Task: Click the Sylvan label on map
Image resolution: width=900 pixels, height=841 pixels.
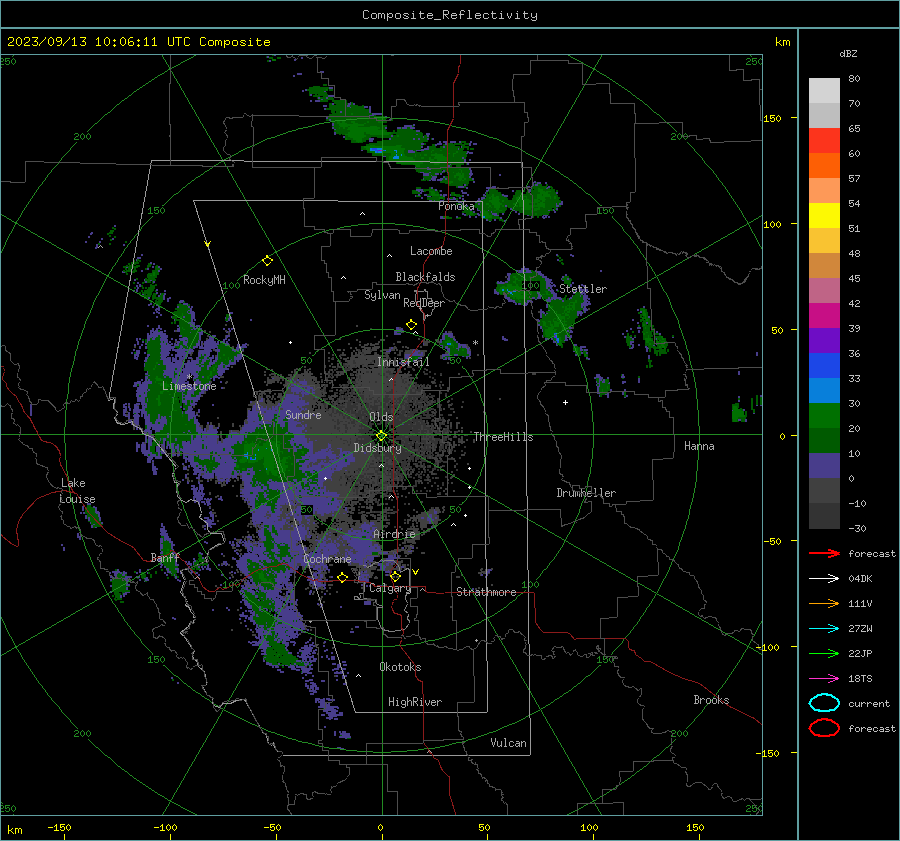Action: tap(382, 295)
